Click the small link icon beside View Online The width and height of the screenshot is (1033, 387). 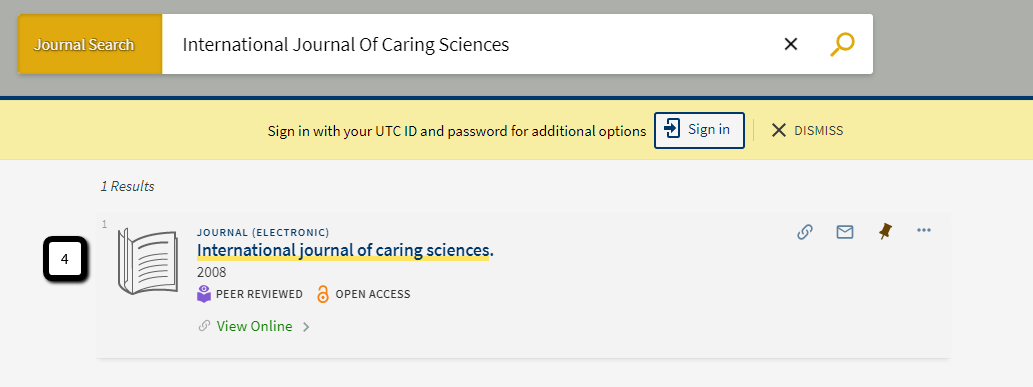point(205,326)
